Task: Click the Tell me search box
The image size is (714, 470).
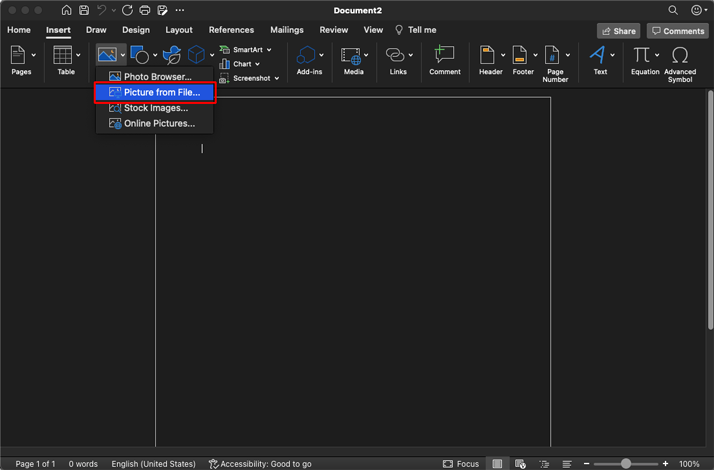Action: click(x=416, y=30)
